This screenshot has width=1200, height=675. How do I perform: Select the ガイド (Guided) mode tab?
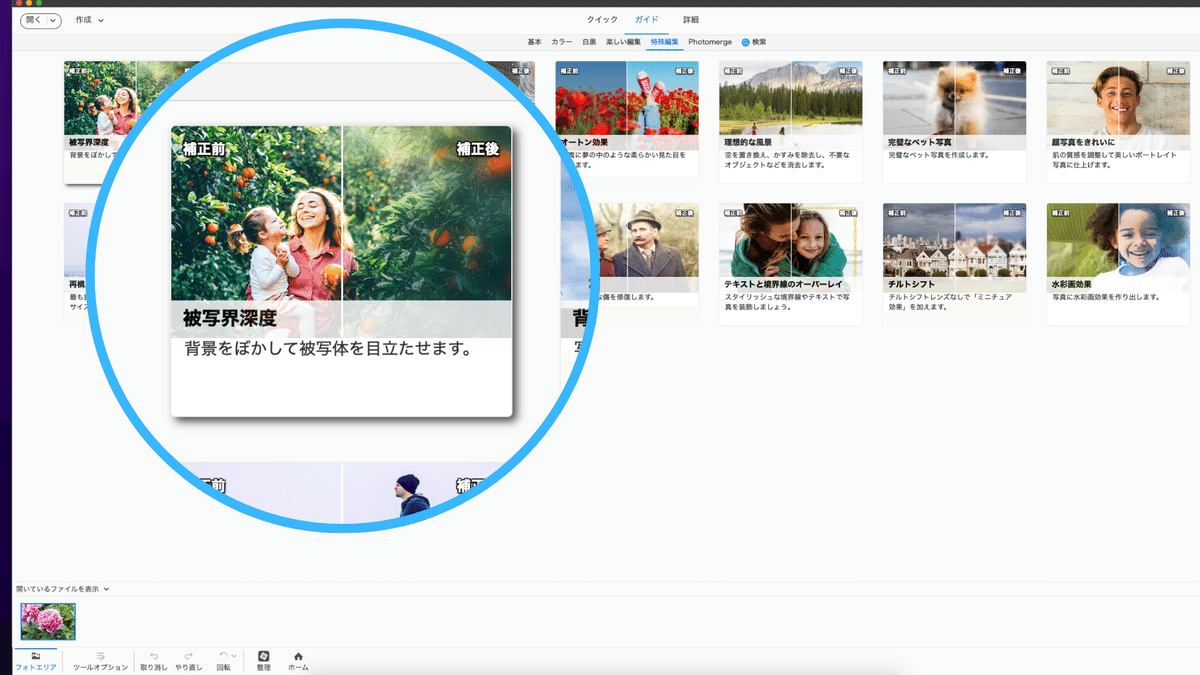coord(646,20)
